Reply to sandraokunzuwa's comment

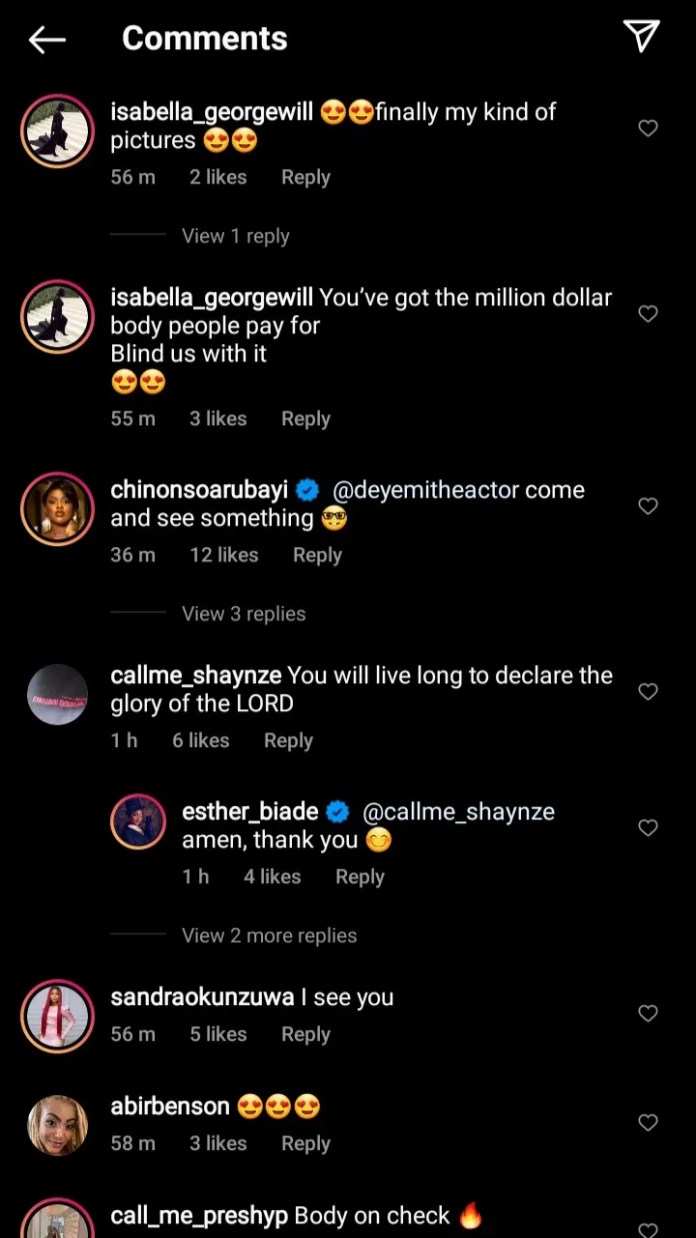coord(305,1035)
